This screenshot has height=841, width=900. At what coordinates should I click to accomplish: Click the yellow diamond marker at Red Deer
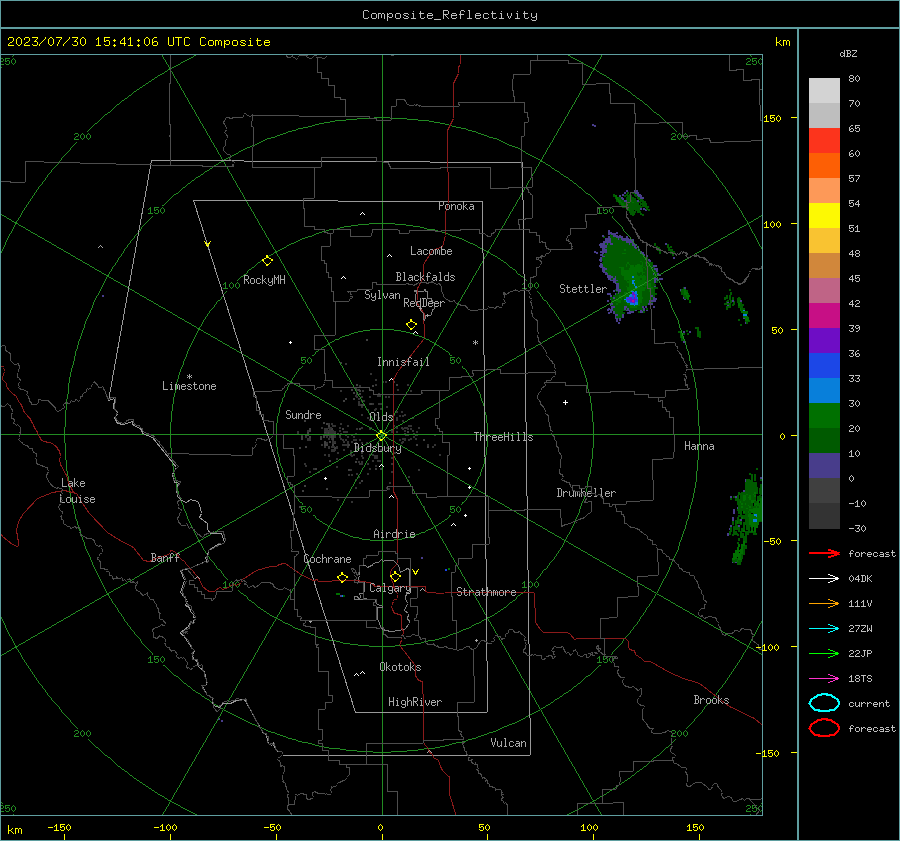(411, 325)
